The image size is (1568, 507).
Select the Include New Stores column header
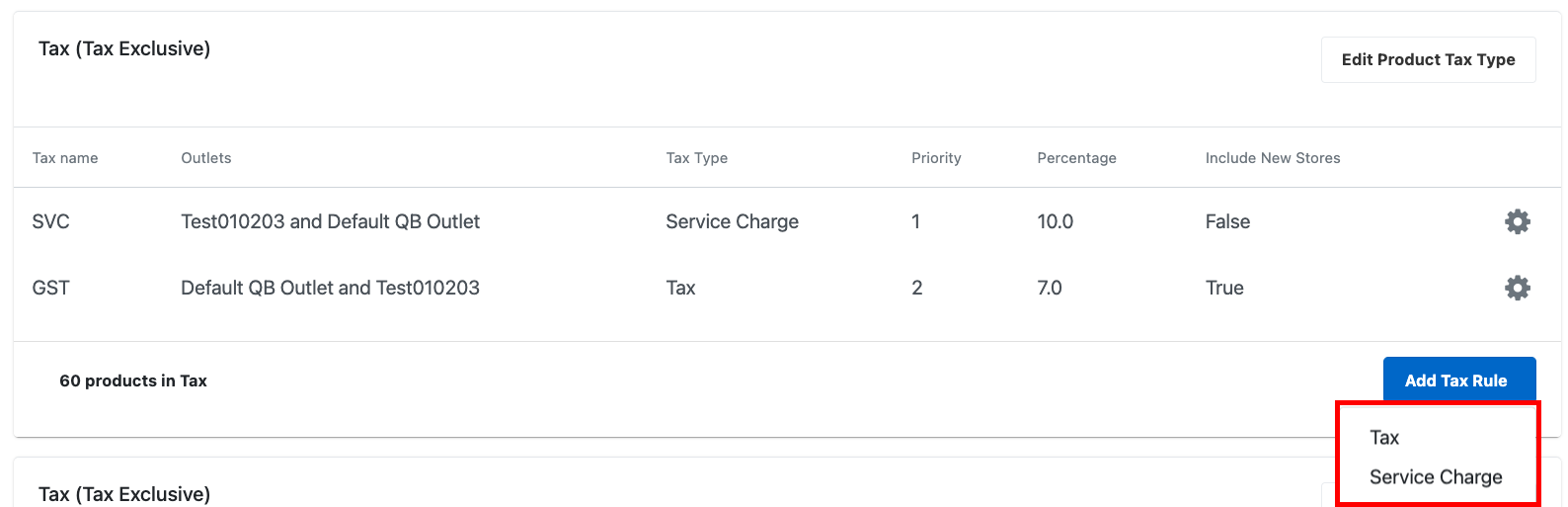1273,158
